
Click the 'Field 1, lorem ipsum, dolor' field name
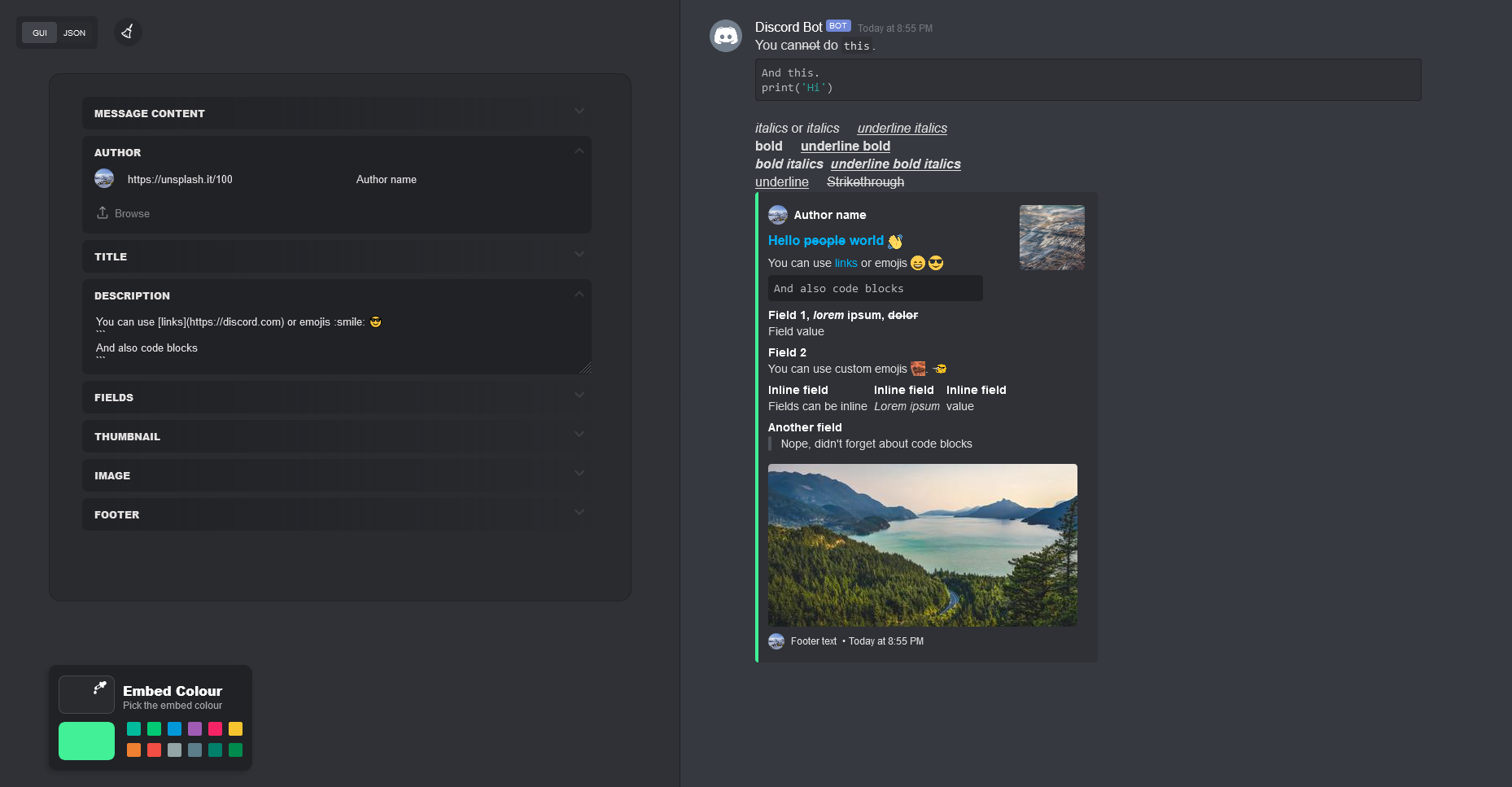tap(843, 315)
